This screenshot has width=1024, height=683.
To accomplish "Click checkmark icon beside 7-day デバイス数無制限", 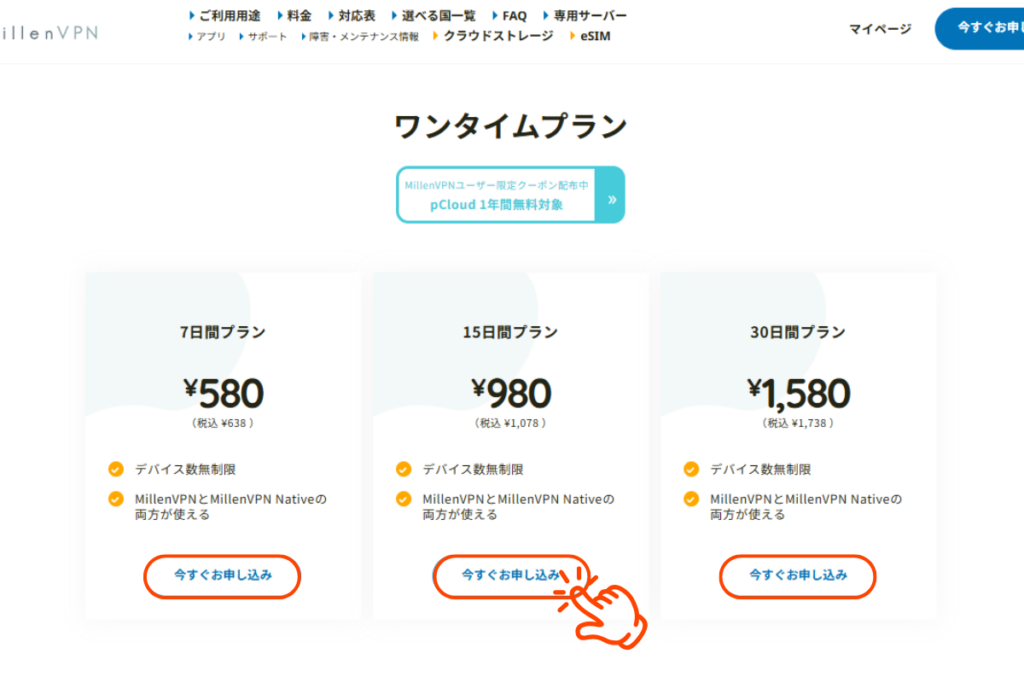I will coord(116,469).
